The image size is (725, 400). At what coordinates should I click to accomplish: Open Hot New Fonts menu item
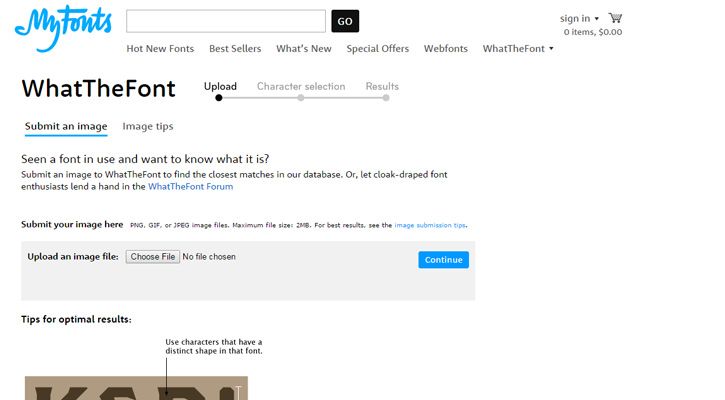[x=160, y=49]
